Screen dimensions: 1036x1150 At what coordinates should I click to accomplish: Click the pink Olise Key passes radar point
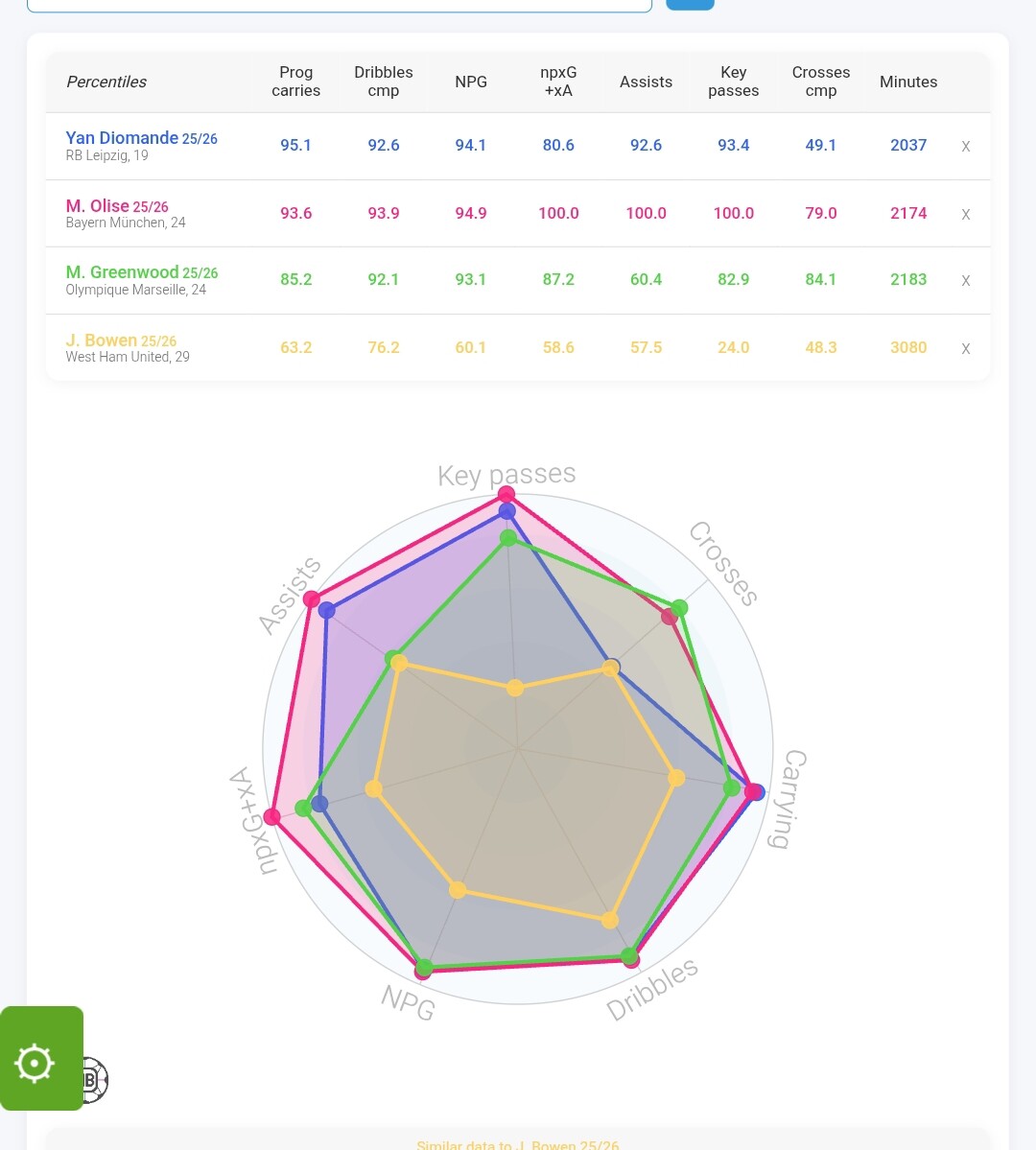506,495
